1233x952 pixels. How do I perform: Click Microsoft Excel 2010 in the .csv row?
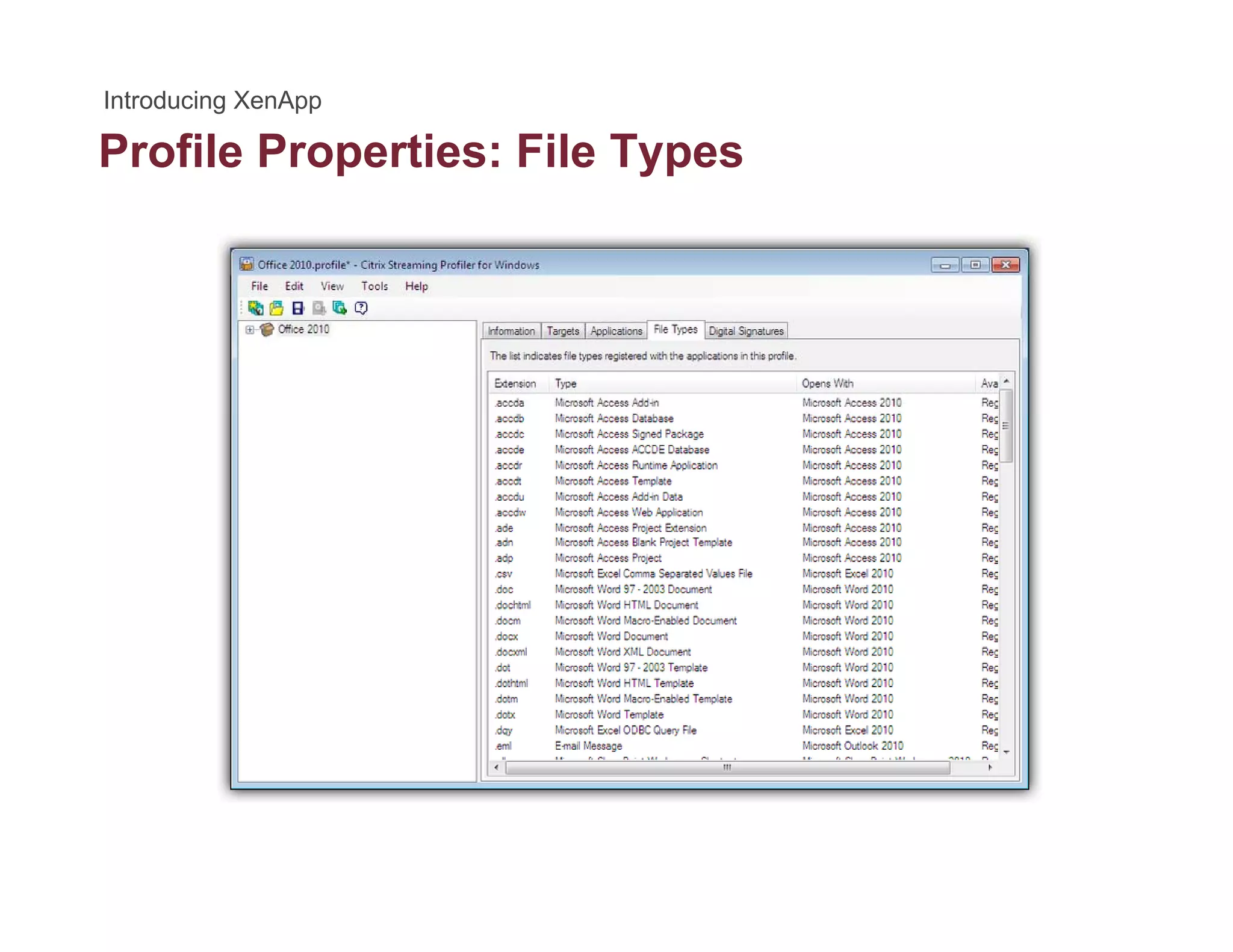tap(848, 573)
